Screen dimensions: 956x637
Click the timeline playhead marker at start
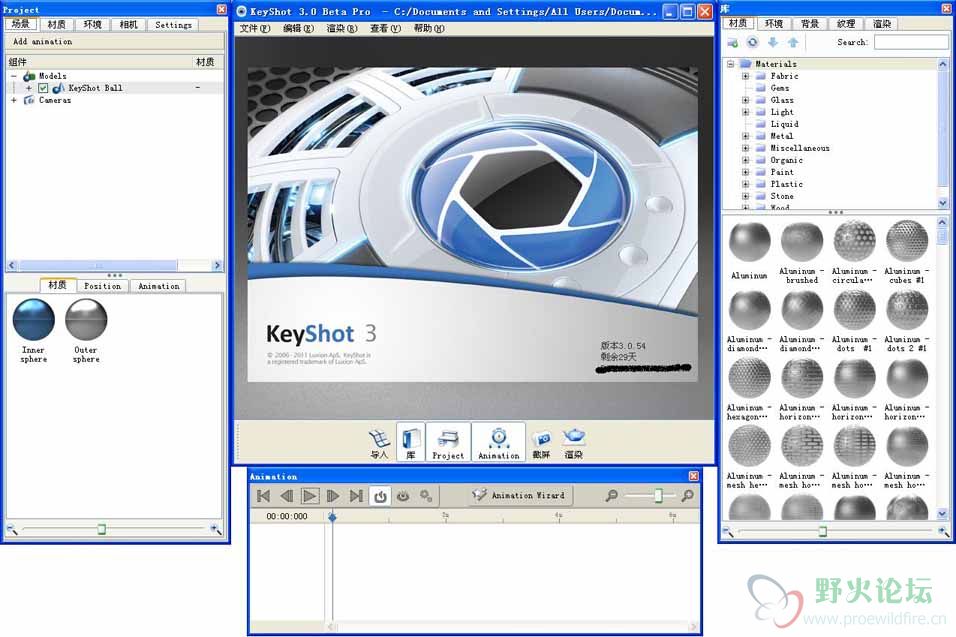pos(332,517)
